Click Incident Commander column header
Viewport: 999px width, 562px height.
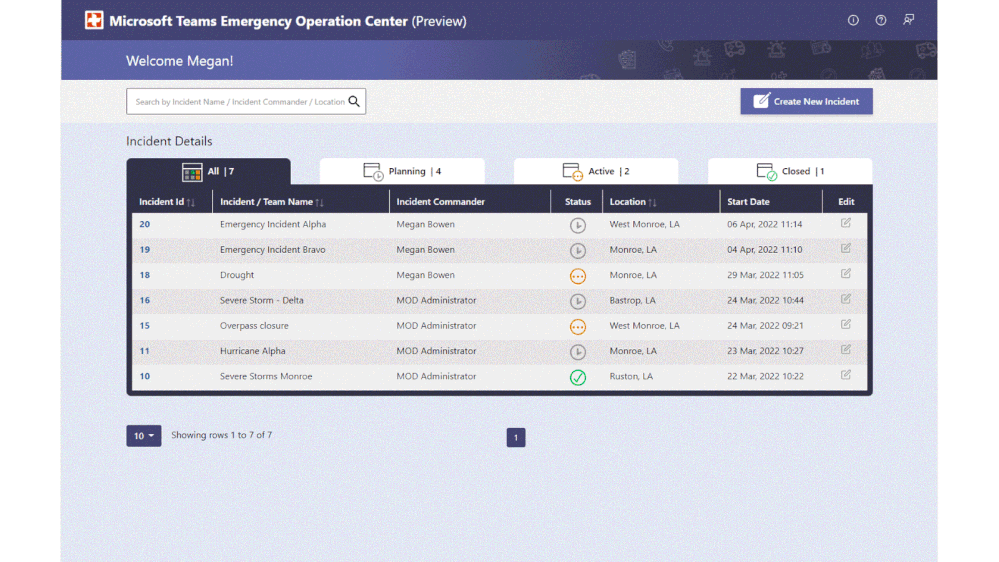(440, 202)
